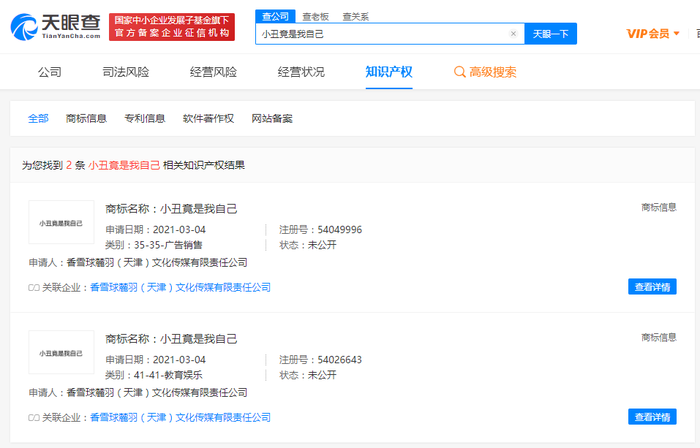The image size is (700, 448).
Task: Click 查看详情 for registration 54026643
Action: point(652,417)
